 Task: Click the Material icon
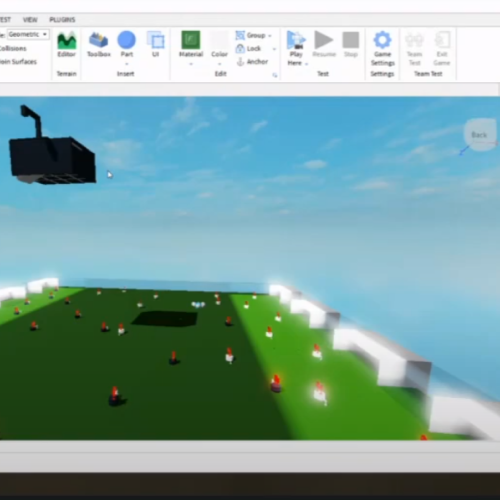[191, 40]
